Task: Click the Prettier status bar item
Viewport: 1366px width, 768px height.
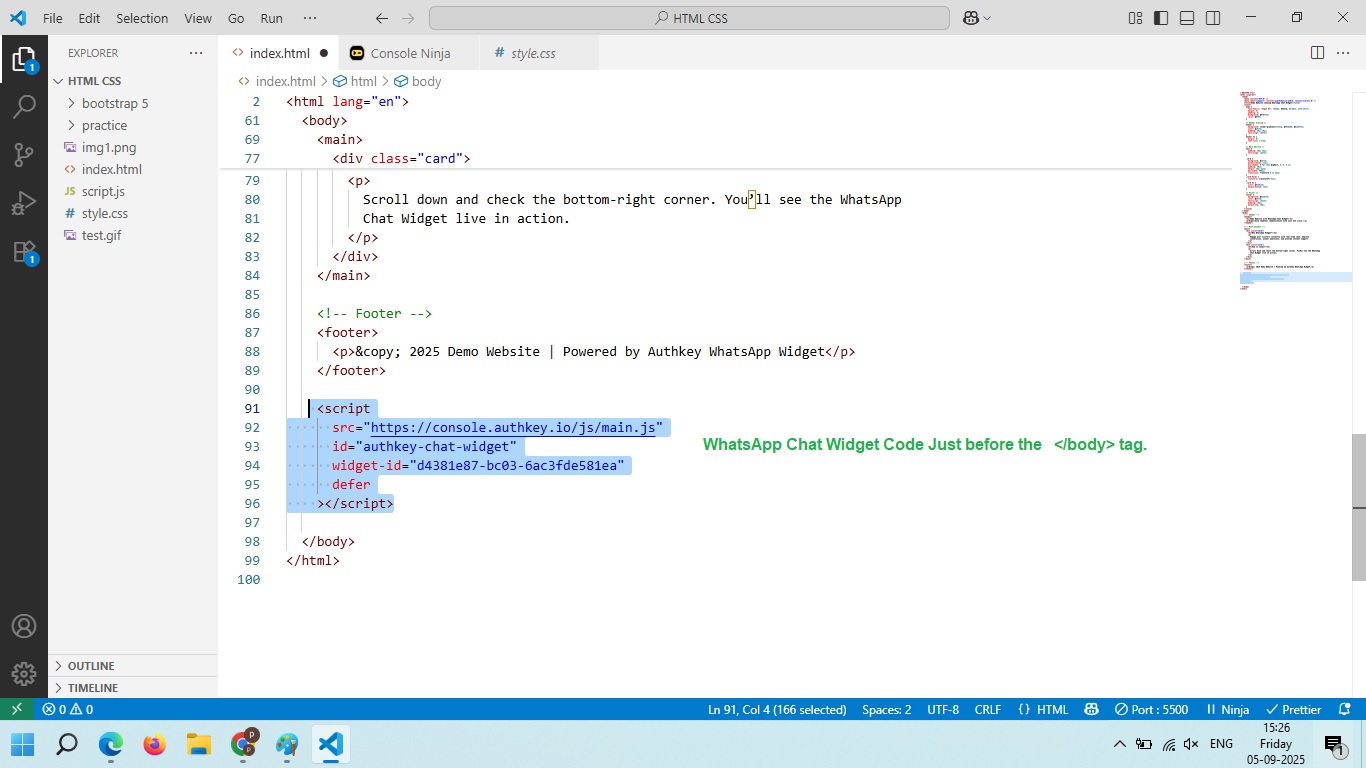Action: coord(1294,709)
